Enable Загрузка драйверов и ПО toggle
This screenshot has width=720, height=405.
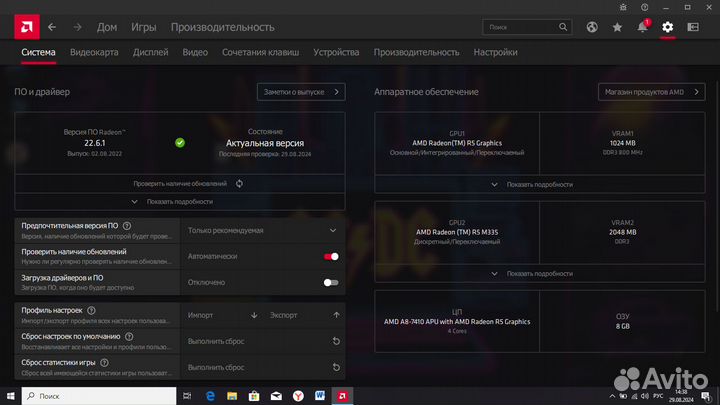coord(331,282)
